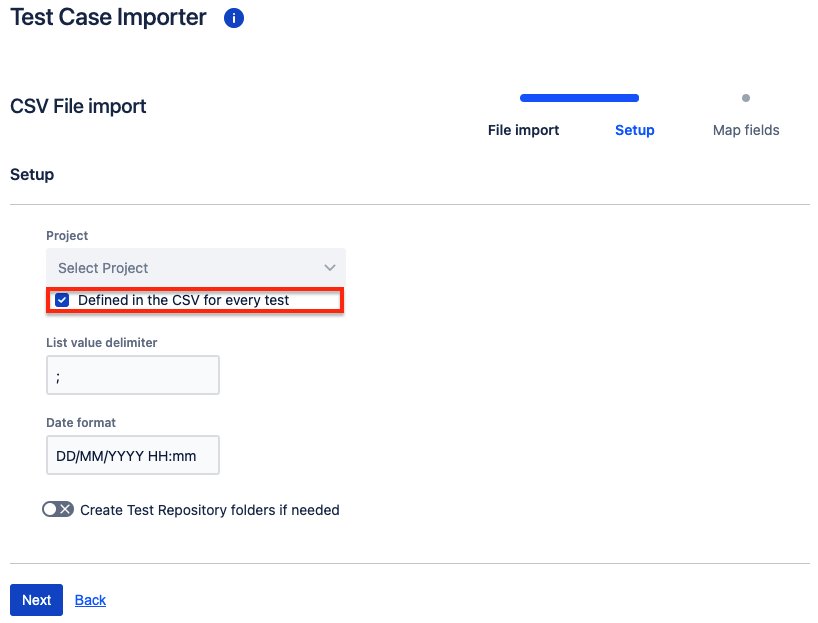Click the Test Case Importer title
The image size is (818, 623).
pos(109,17)
